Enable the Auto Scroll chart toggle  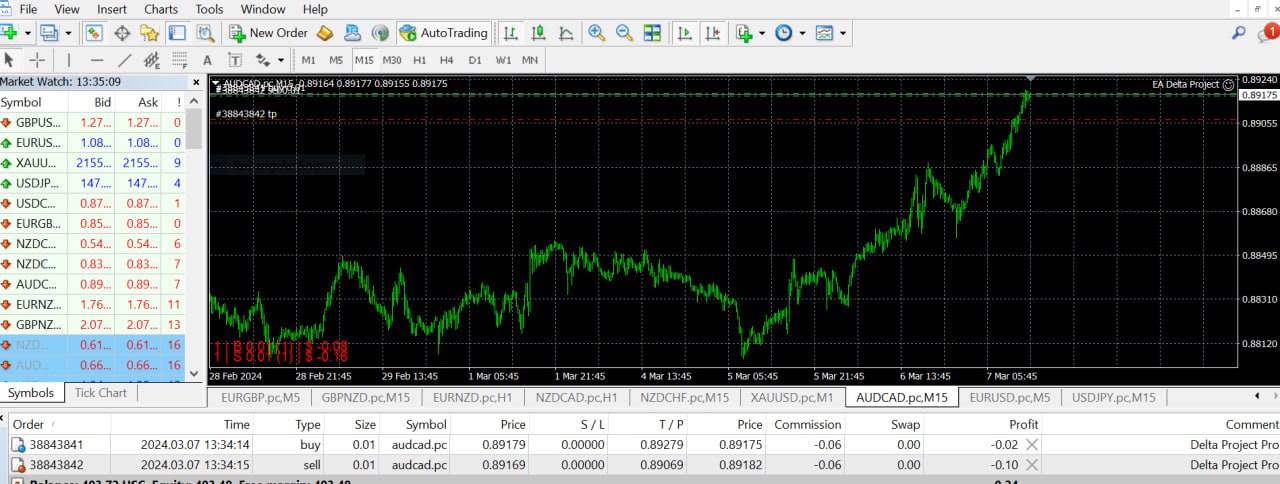[685, 33]
